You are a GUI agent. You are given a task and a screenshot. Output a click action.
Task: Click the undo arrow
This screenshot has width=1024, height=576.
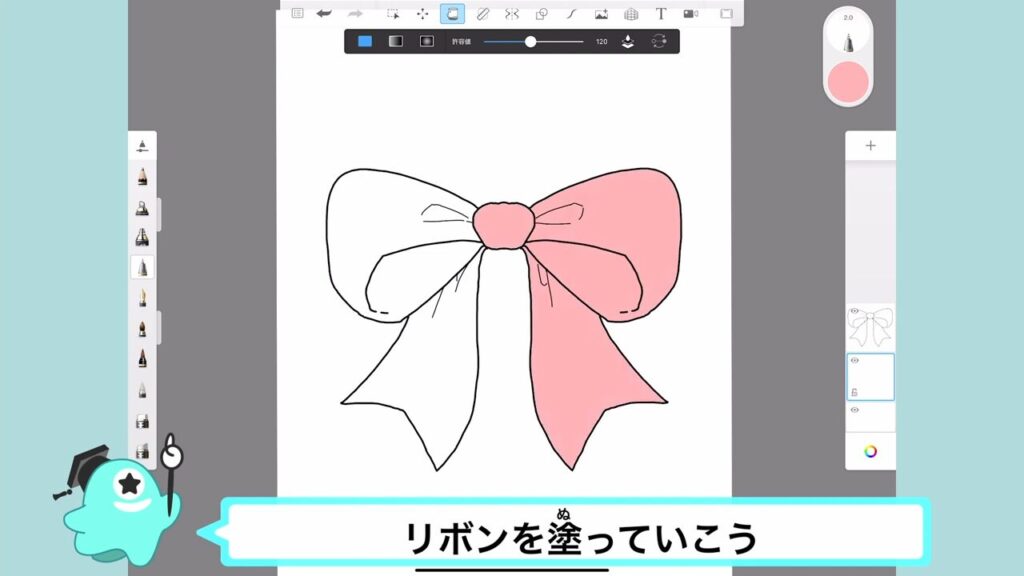(x=324, y=14)
